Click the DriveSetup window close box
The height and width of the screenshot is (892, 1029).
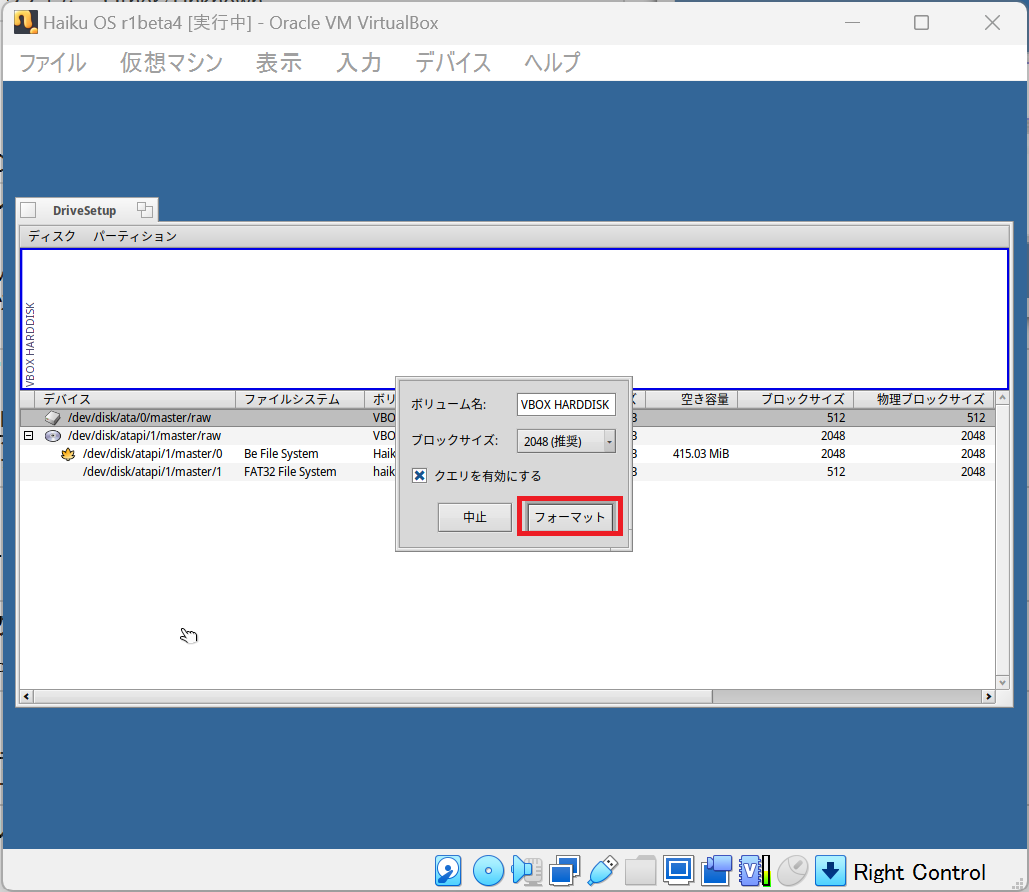point(28,210)
